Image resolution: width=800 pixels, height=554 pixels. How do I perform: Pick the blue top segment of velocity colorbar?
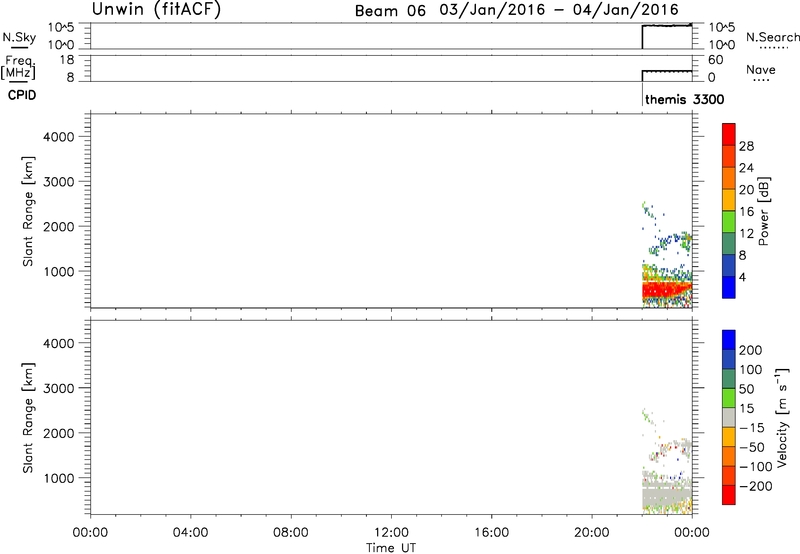(x=729, y=340)
